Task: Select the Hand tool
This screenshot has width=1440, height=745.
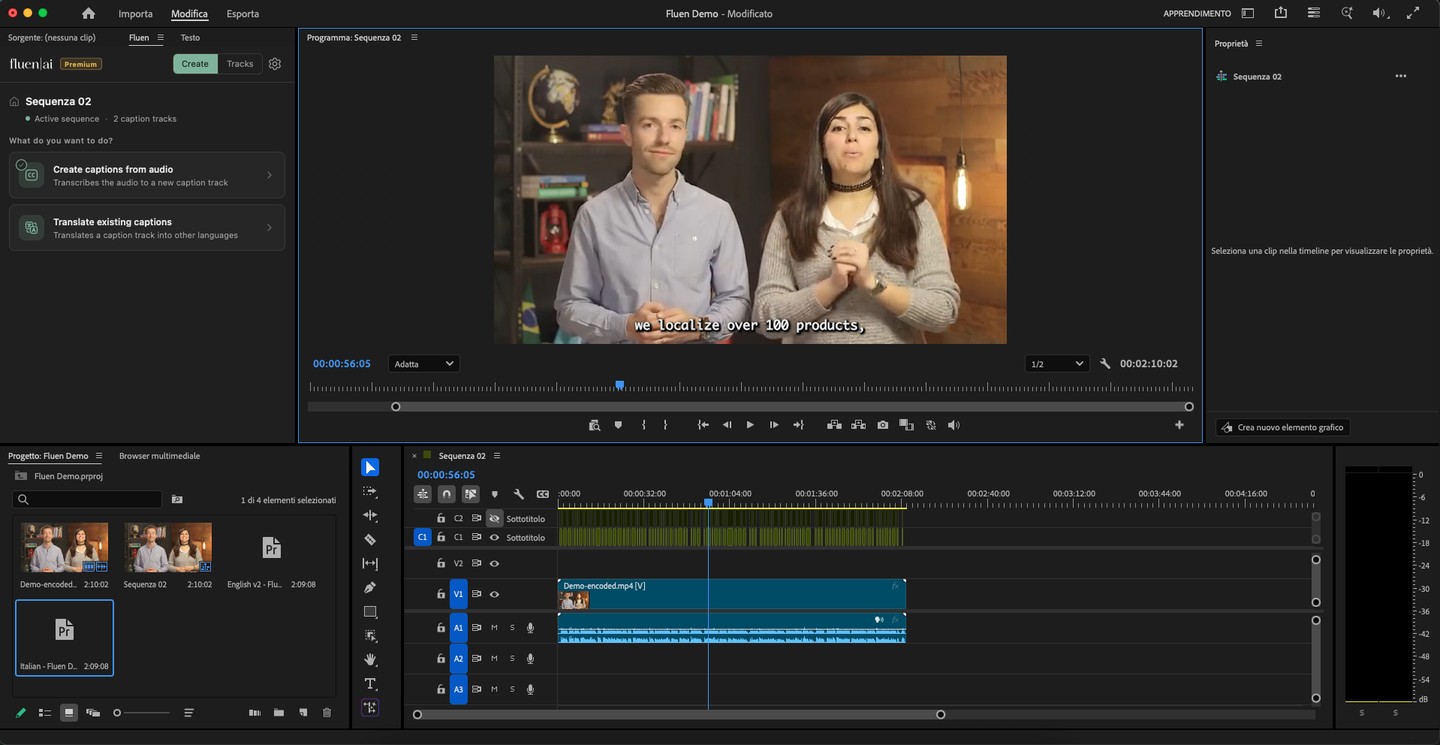Action: point(370,660)
